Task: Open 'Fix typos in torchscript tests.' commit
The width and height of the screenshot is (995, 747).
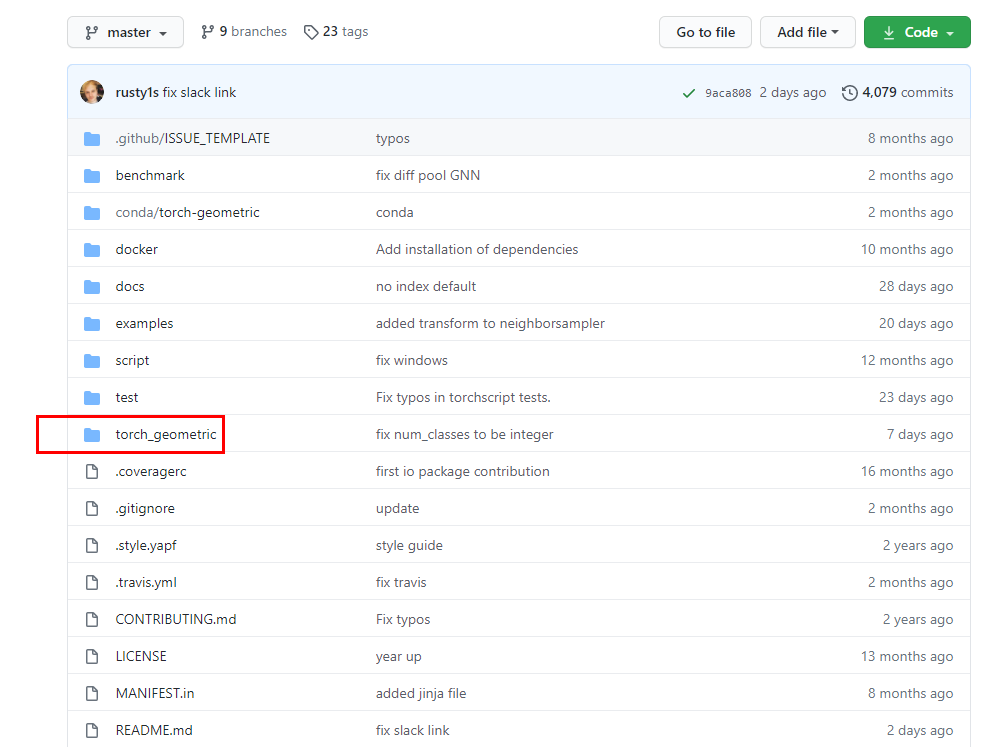Action: click(463, 397)
